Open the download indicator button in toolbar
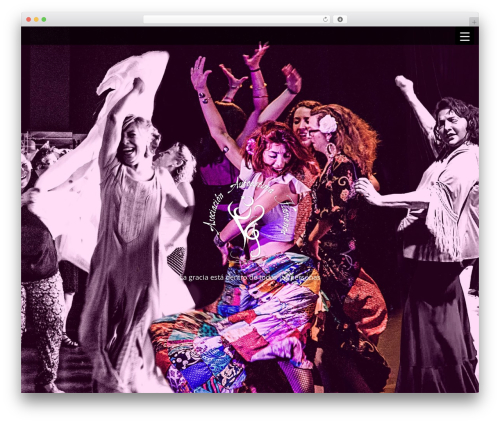Image resolution: width=500 pixels, height=423 pixels. (x=340, y=20)
